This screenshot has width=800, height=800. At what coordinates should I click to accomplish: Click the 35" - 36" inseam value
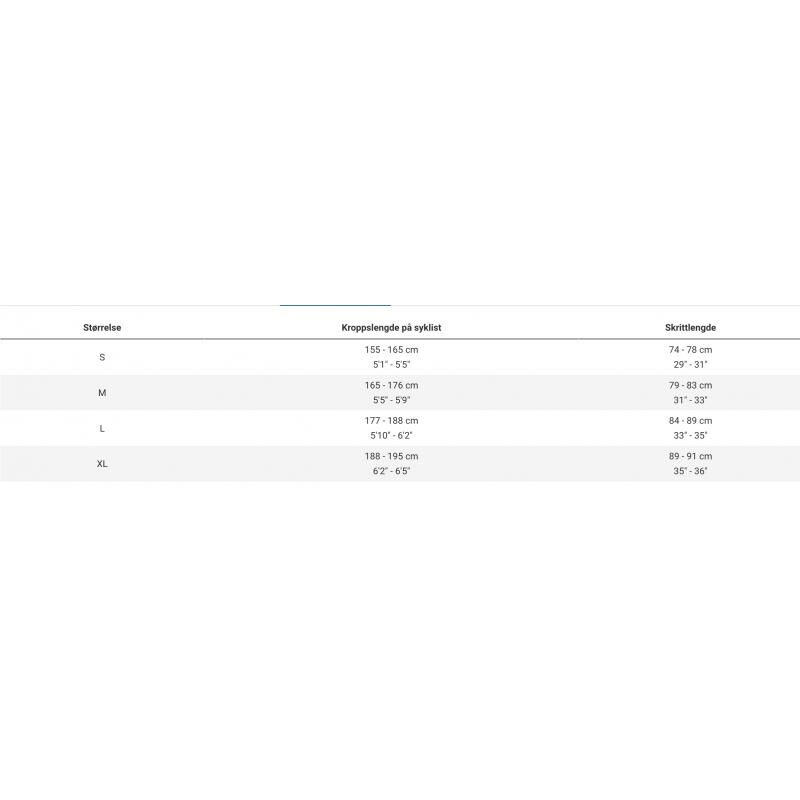point(690,471)
